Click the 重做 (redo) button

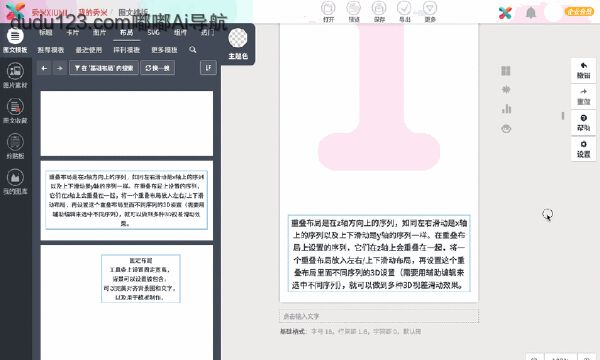click(583, 97)
